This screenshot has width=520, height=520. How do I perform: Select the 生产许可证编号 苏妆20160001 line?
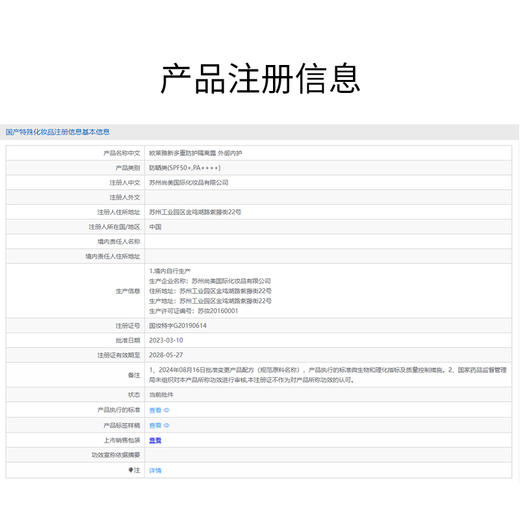194,311
